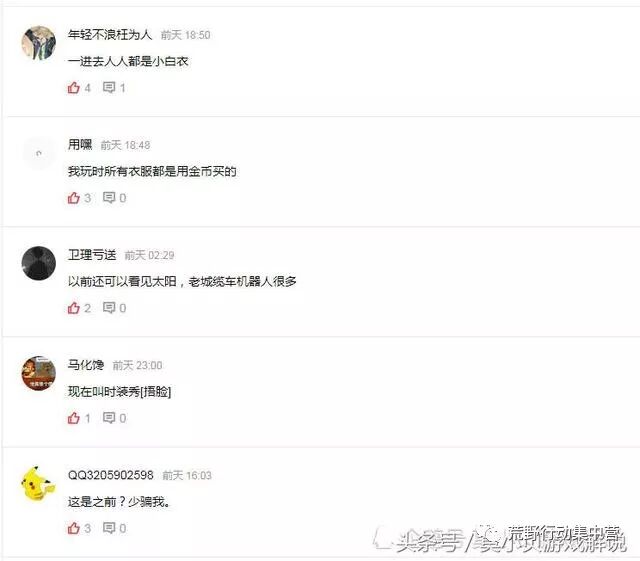Open reply icon under 卫理亏送's comment
Screen dimensions: 640x561
point(109,308)
